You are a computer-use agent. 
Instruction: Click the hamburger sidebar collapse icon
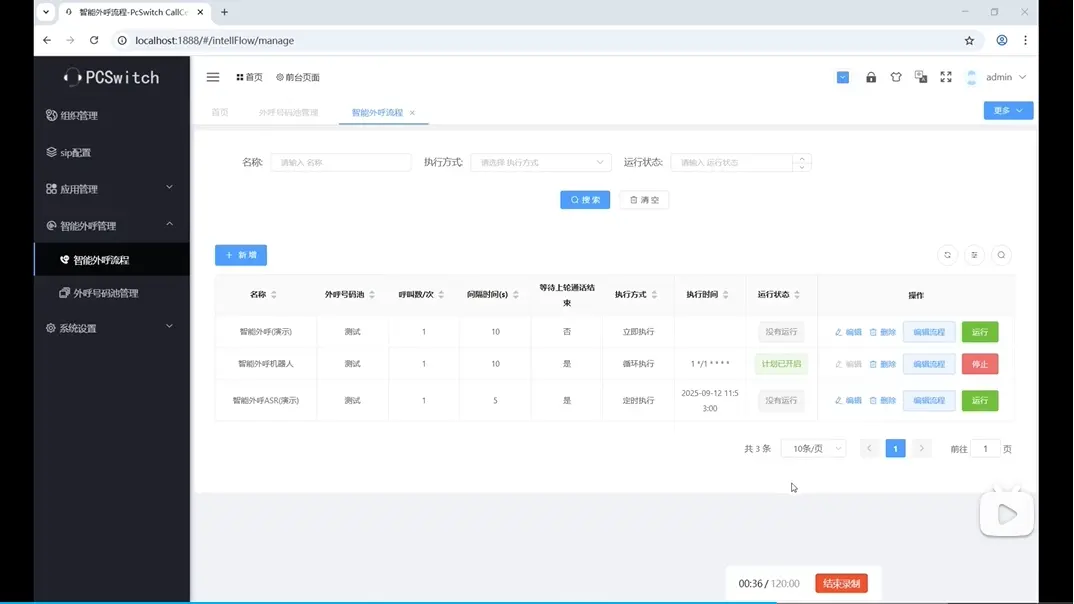click(x=213, y=77)
